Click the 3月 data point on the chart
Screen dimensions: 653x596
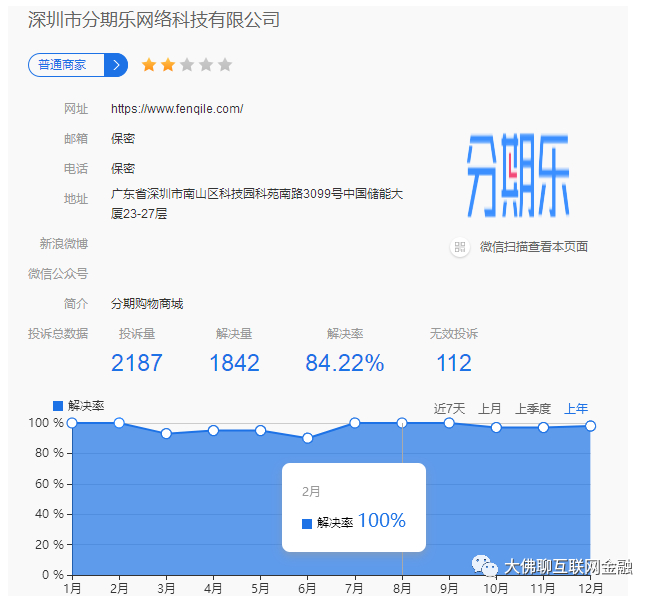point(166,434)
